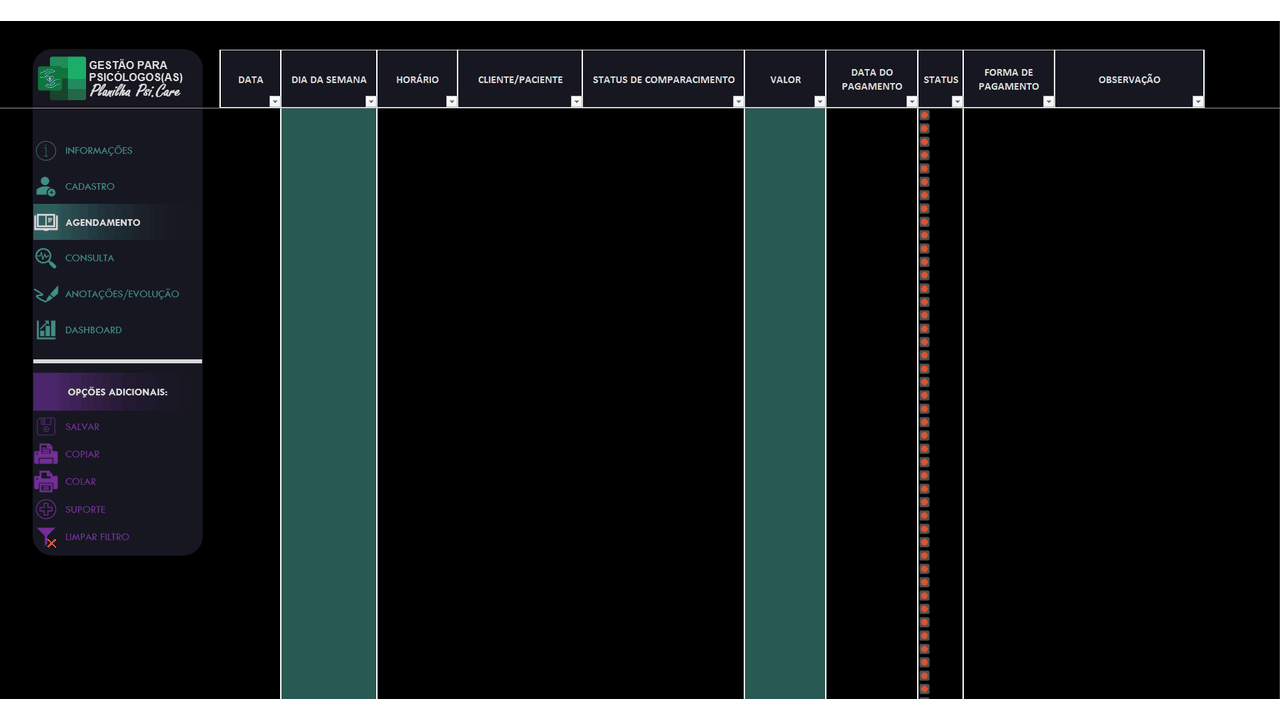Click the Consulta magnifier icon
This screenshot has height=720, width=1280.
click(x=46, y=258)
